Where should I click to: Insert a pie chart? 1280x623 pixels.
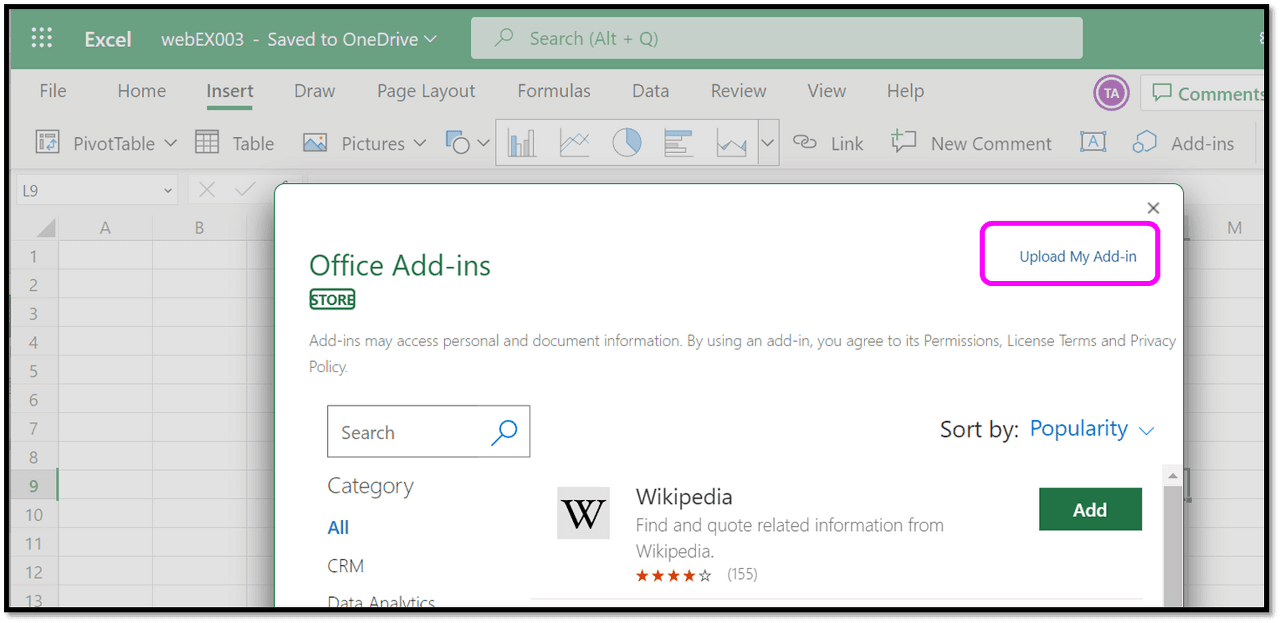(x=626, y=143)
